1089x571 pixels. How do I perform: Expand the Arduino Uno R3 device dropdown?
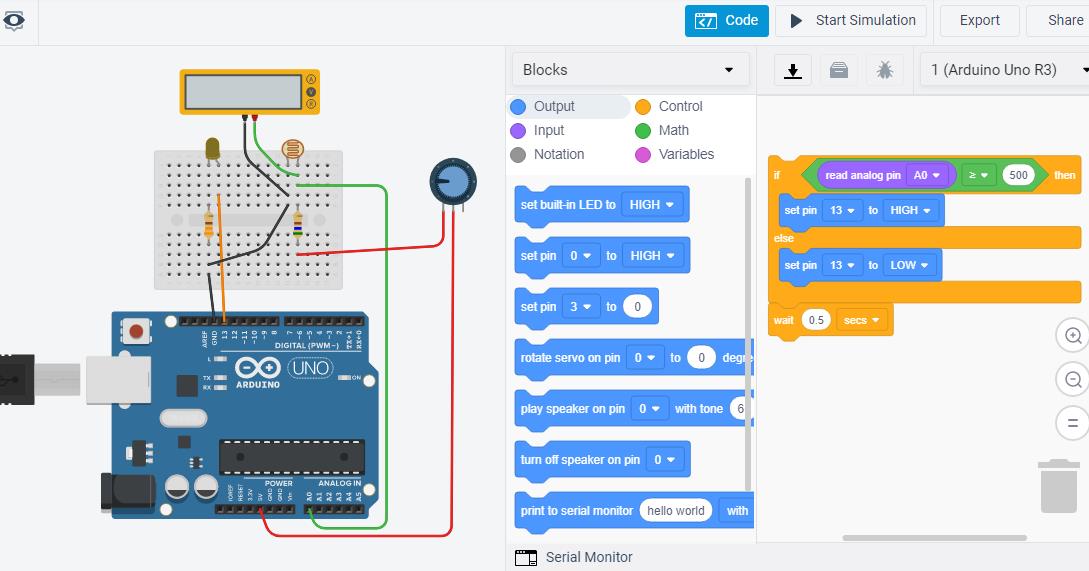click(x=1005, y=70)
